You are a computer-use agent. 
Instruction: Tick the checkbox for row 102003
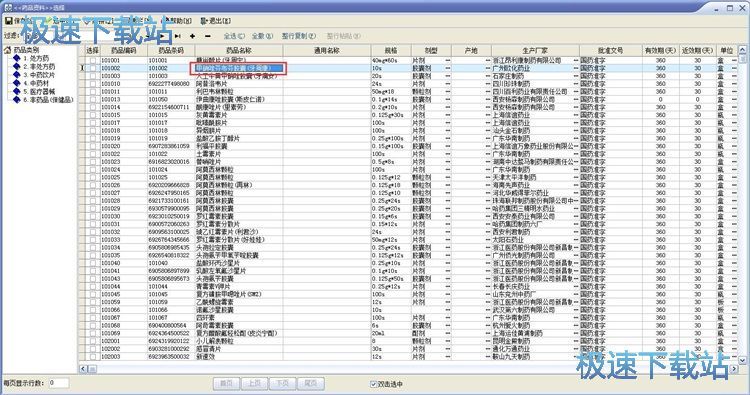pos(93,357)
